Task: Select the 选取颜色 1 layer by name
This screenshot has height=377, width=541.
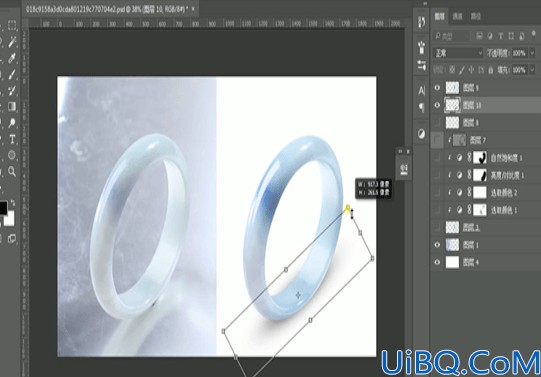Action: [504, 210]
